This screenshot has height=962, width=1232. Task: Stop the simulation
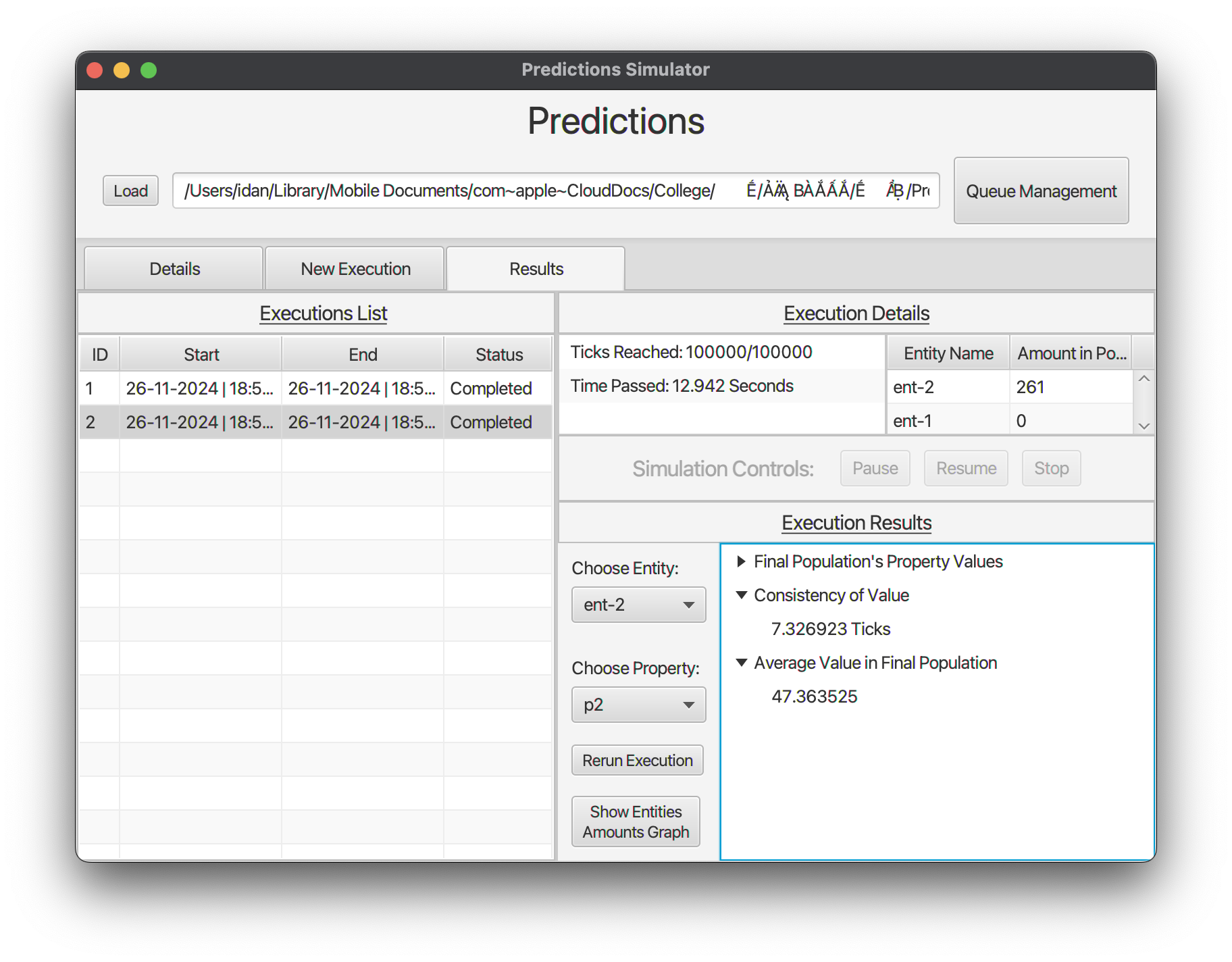click(x=1051, y=468)
